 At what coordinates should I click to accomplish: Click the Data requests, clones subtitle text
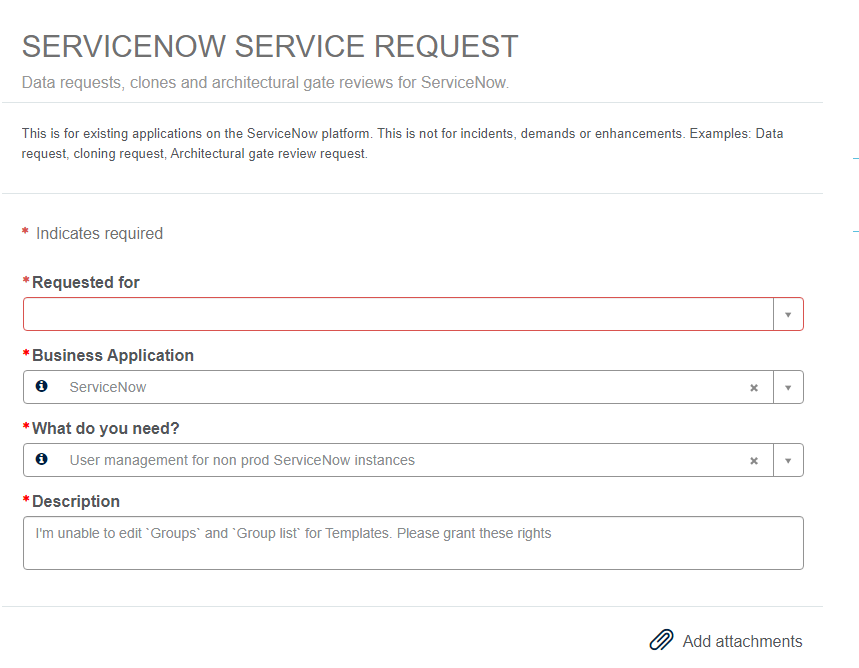click(x=265, y=82)
